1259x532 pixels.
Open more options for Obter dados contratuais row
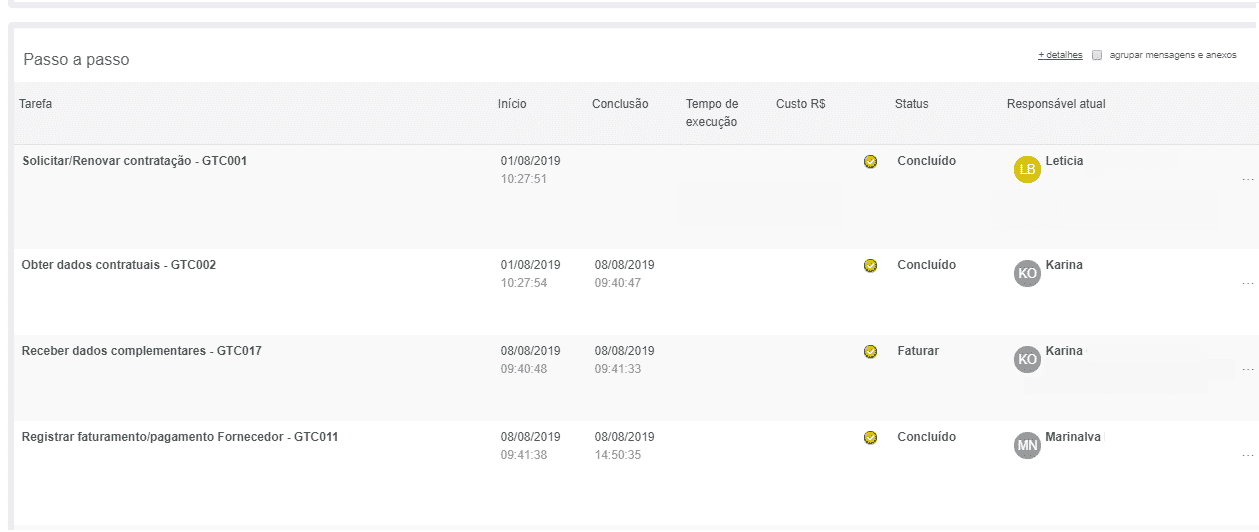1247,284
